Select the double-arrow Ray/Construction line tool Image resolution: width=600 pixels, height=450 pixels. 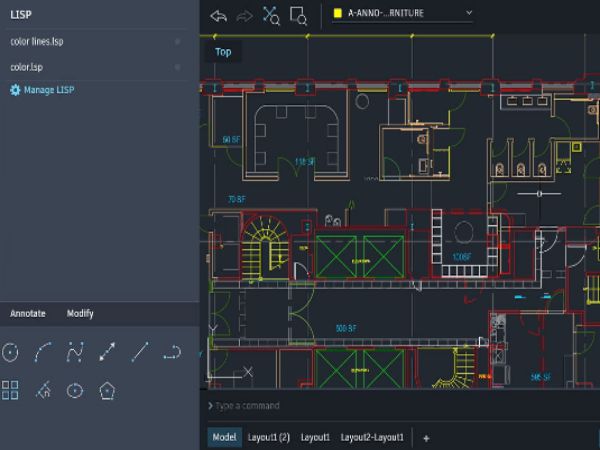[x=107, y=352]
